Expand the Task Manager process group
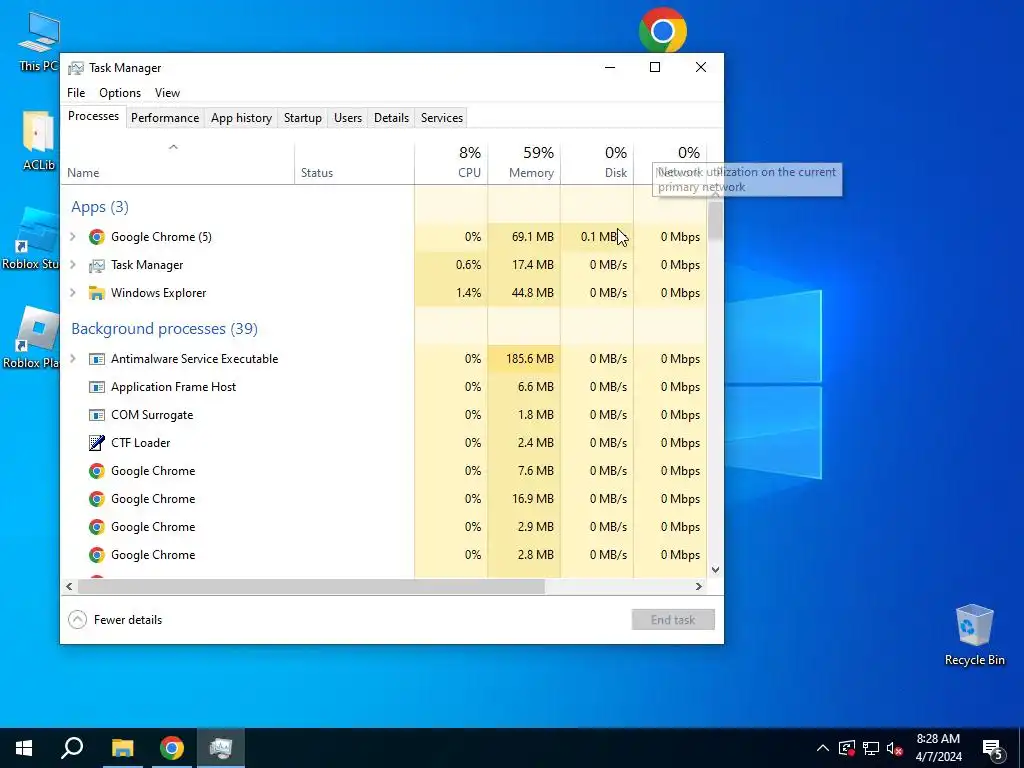Screen dimensions: 1024x768 tap(73, 265)
